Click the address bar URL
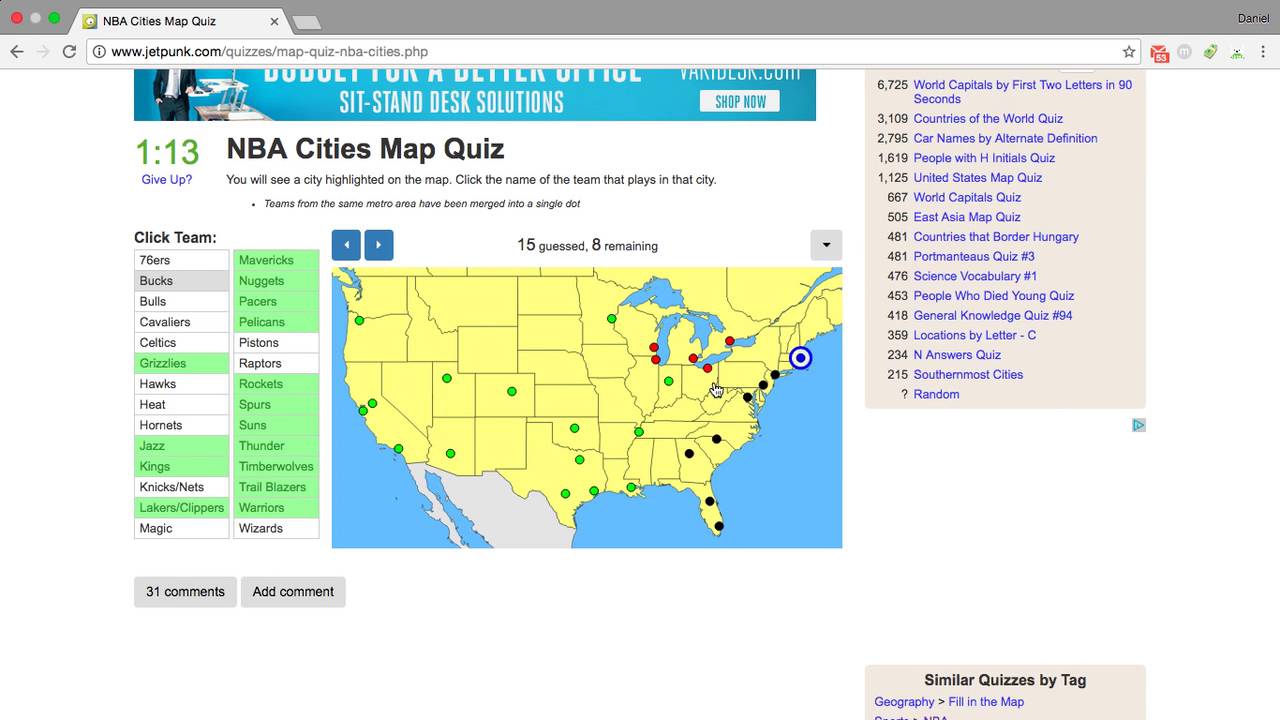 point(270,52)
